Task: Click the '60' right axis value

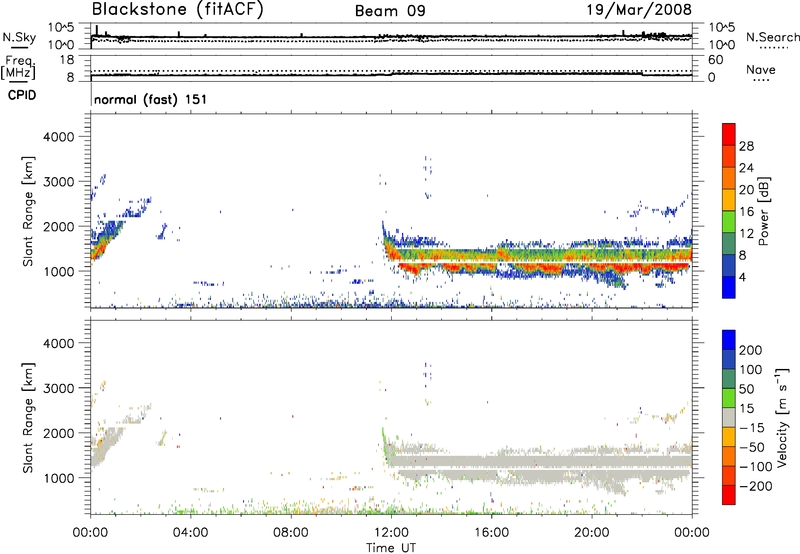Action: [716, 60]
